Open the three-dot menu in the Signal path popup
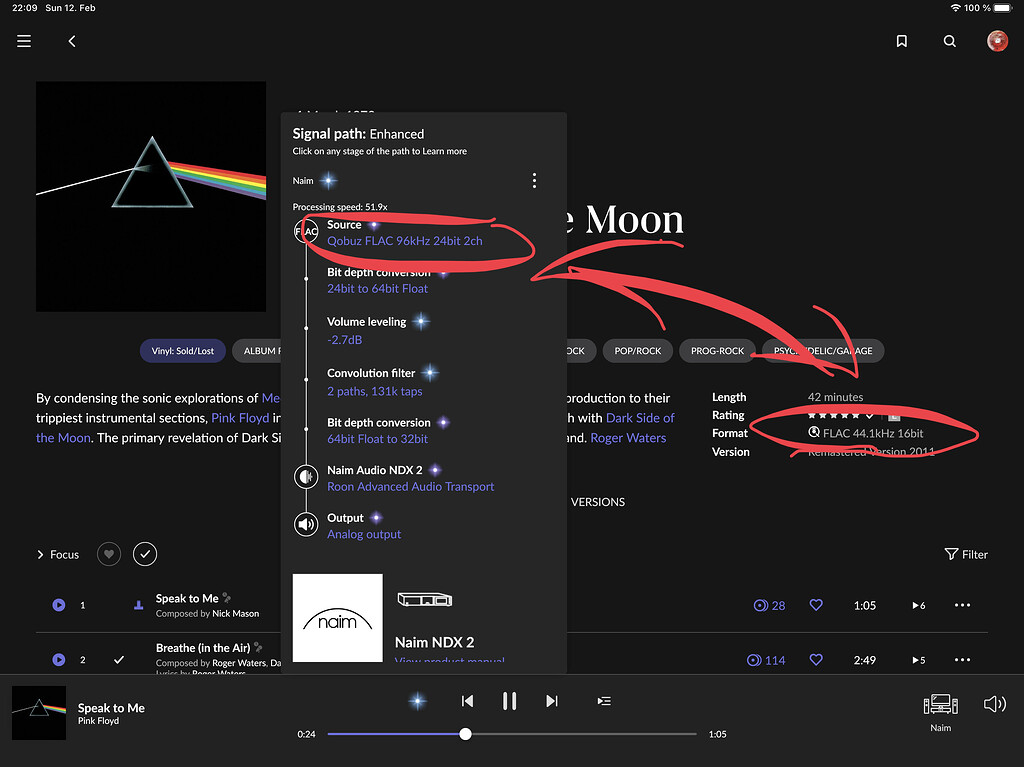The width and height of the screenshot is (1024, 767). (534, 180)
